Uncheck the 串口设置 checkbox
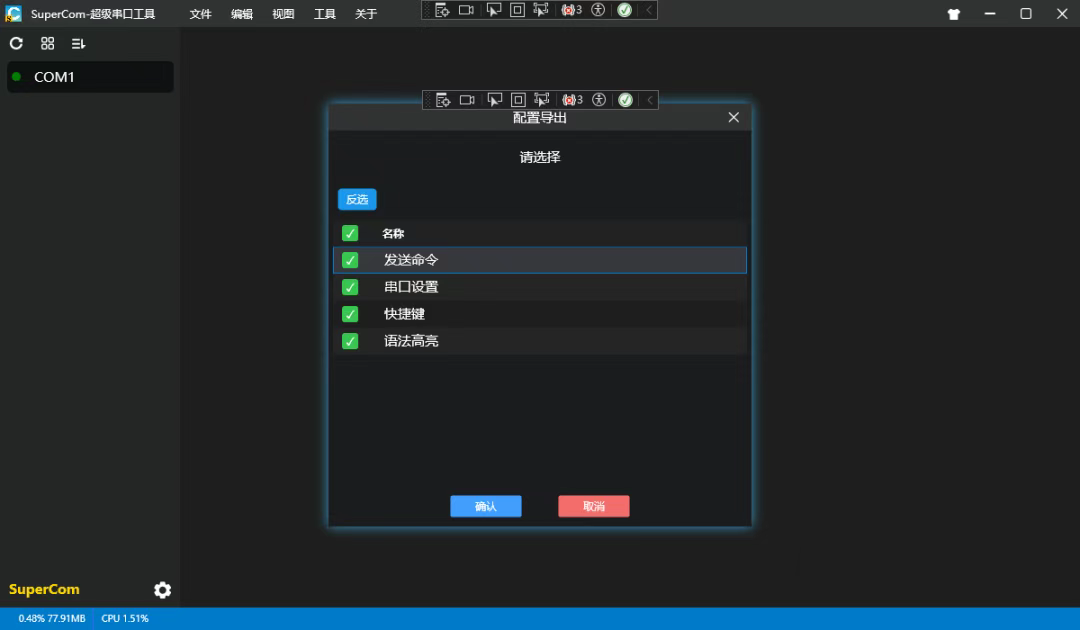This screenshot has width=1080, height=630. (350, 287)
